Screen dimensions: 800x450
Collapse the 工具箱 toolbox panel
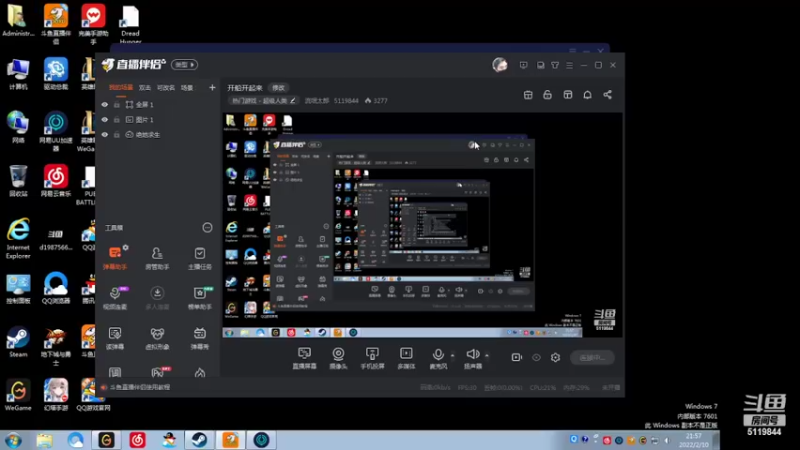pos(207,228)
